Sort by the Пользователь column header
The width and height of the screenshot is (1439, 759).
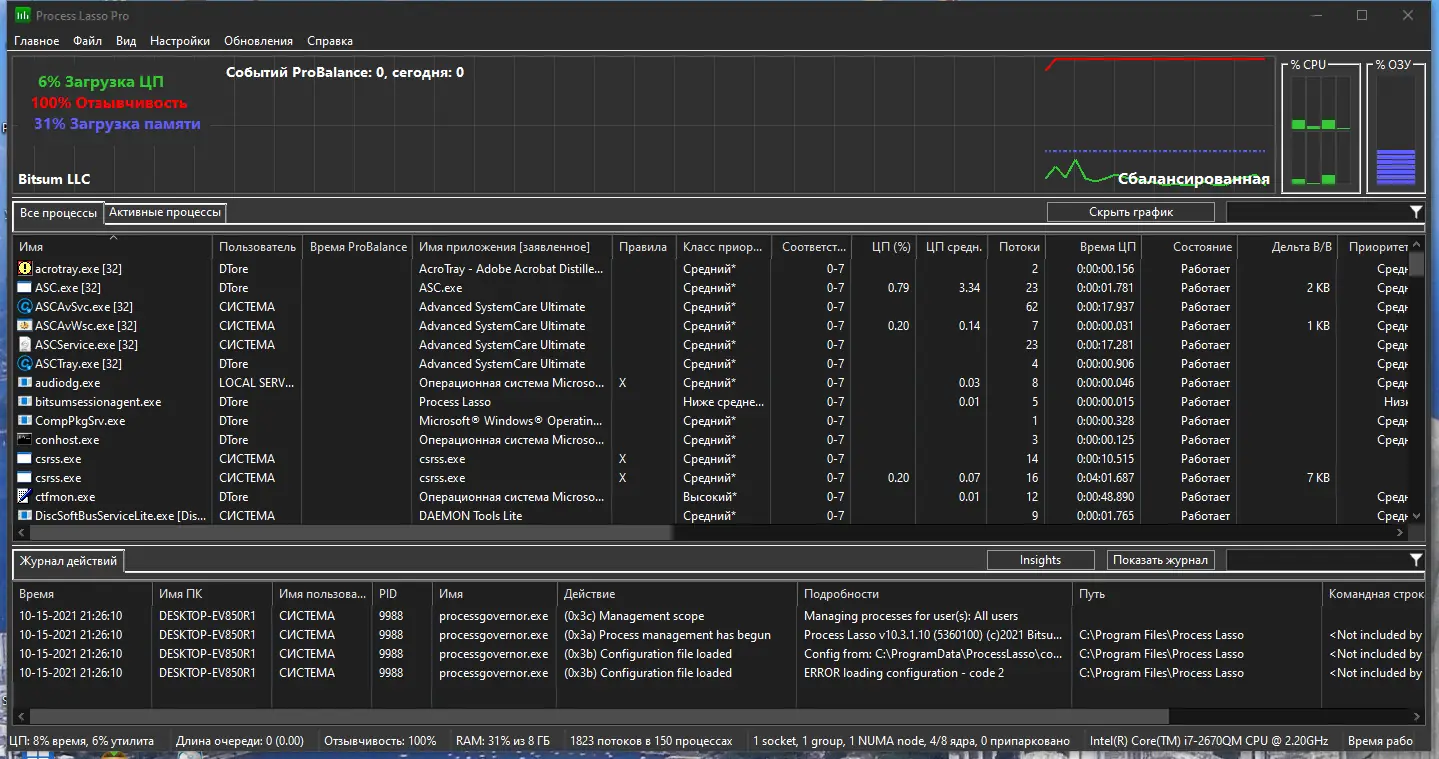258,247
